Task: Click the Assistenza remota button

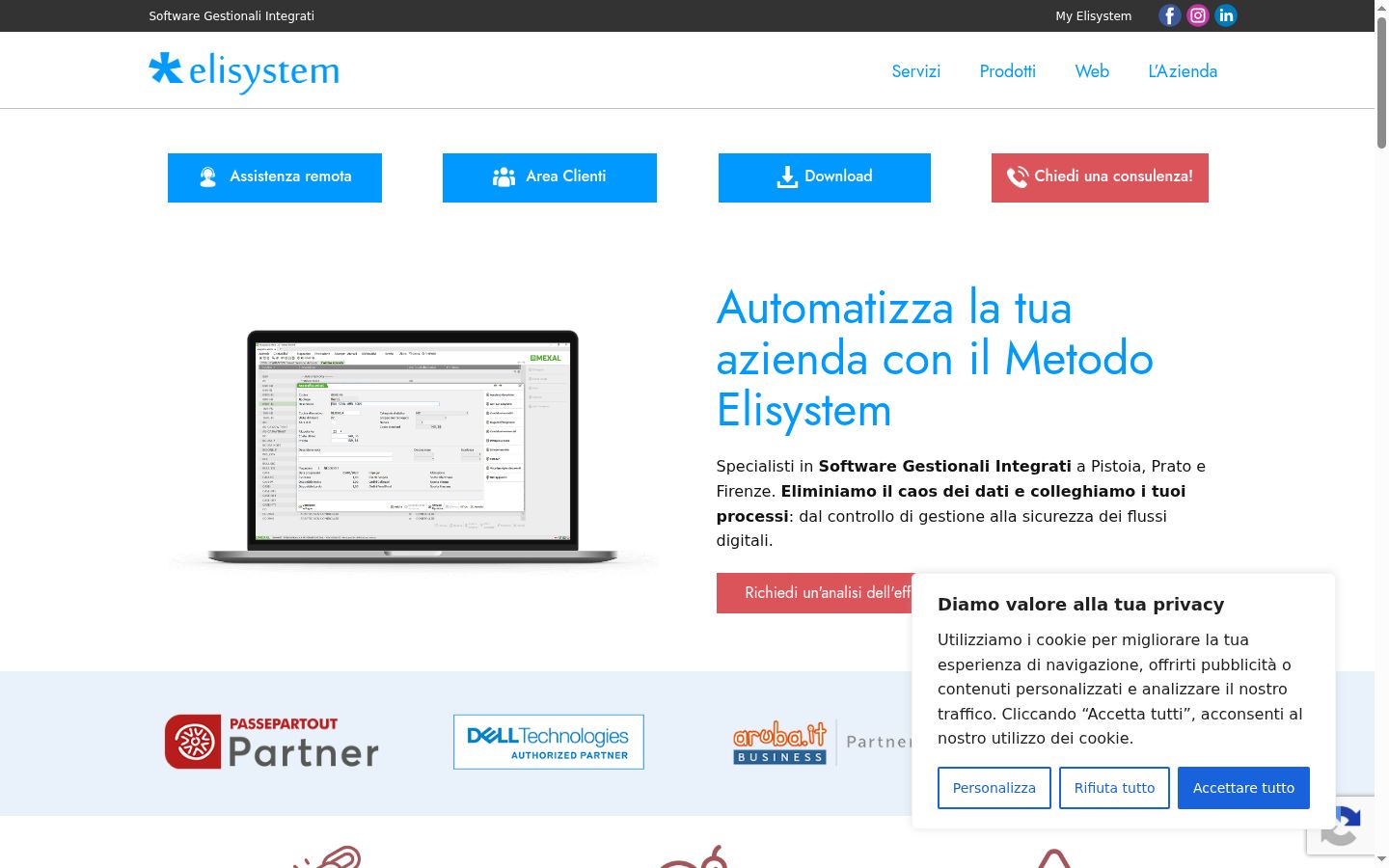Action: [275, 177]
